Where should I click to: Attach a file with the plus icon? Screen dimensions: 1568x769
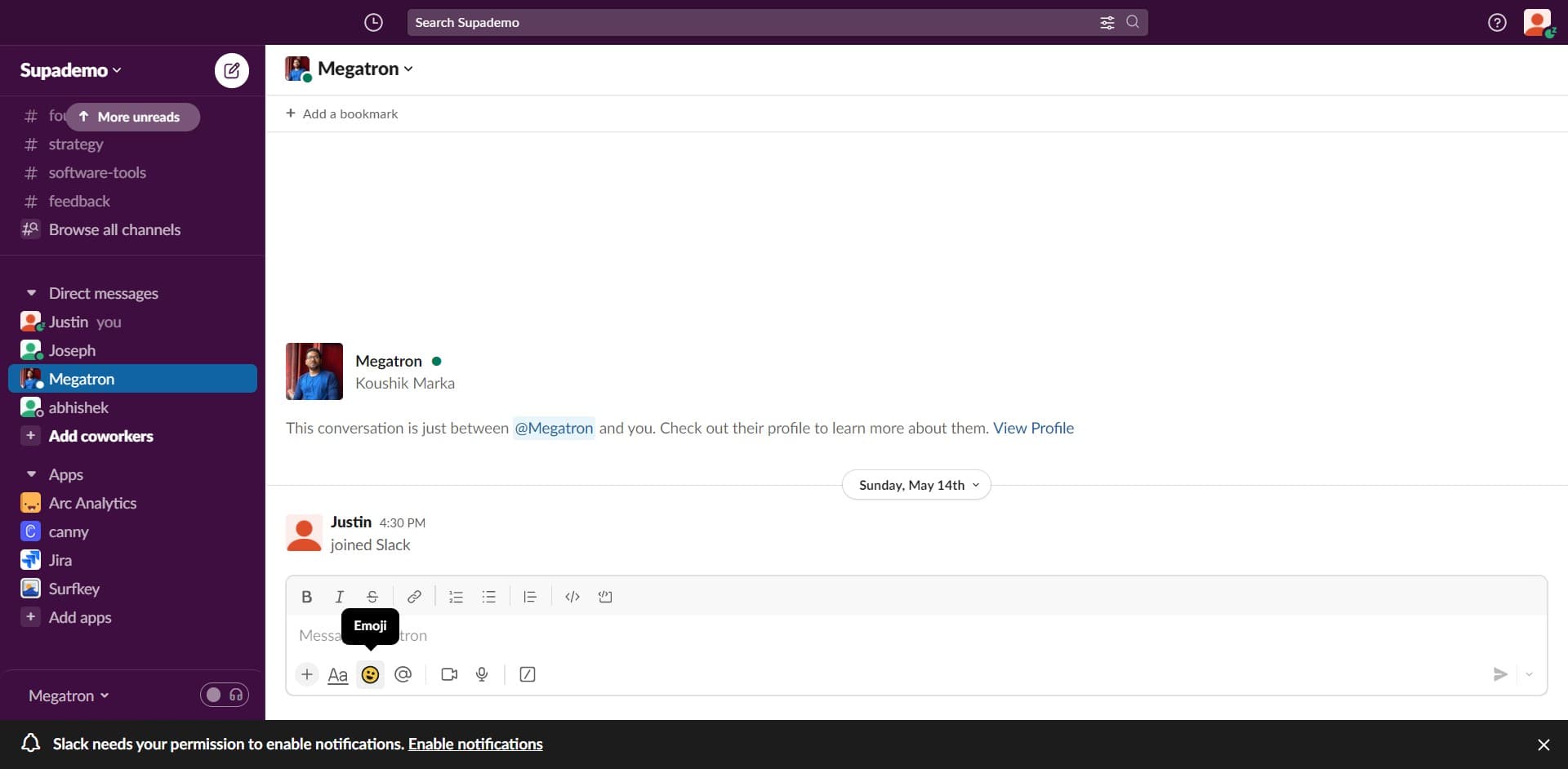click(306, 674)
